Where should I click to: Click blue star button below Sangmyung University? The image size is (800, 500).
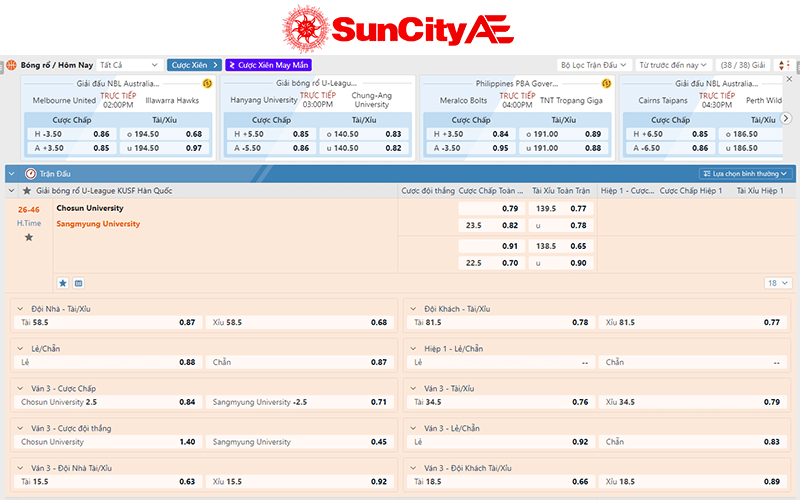click(x=63, y=283)
